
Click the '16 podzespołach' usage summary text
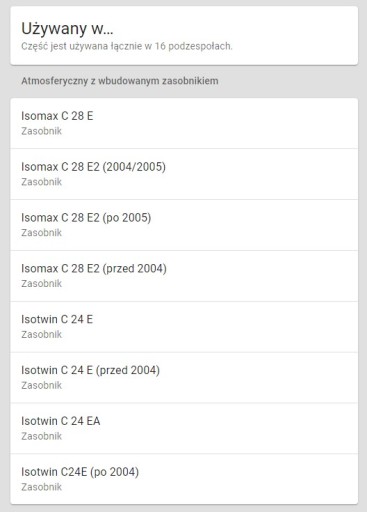pos(193,46)
